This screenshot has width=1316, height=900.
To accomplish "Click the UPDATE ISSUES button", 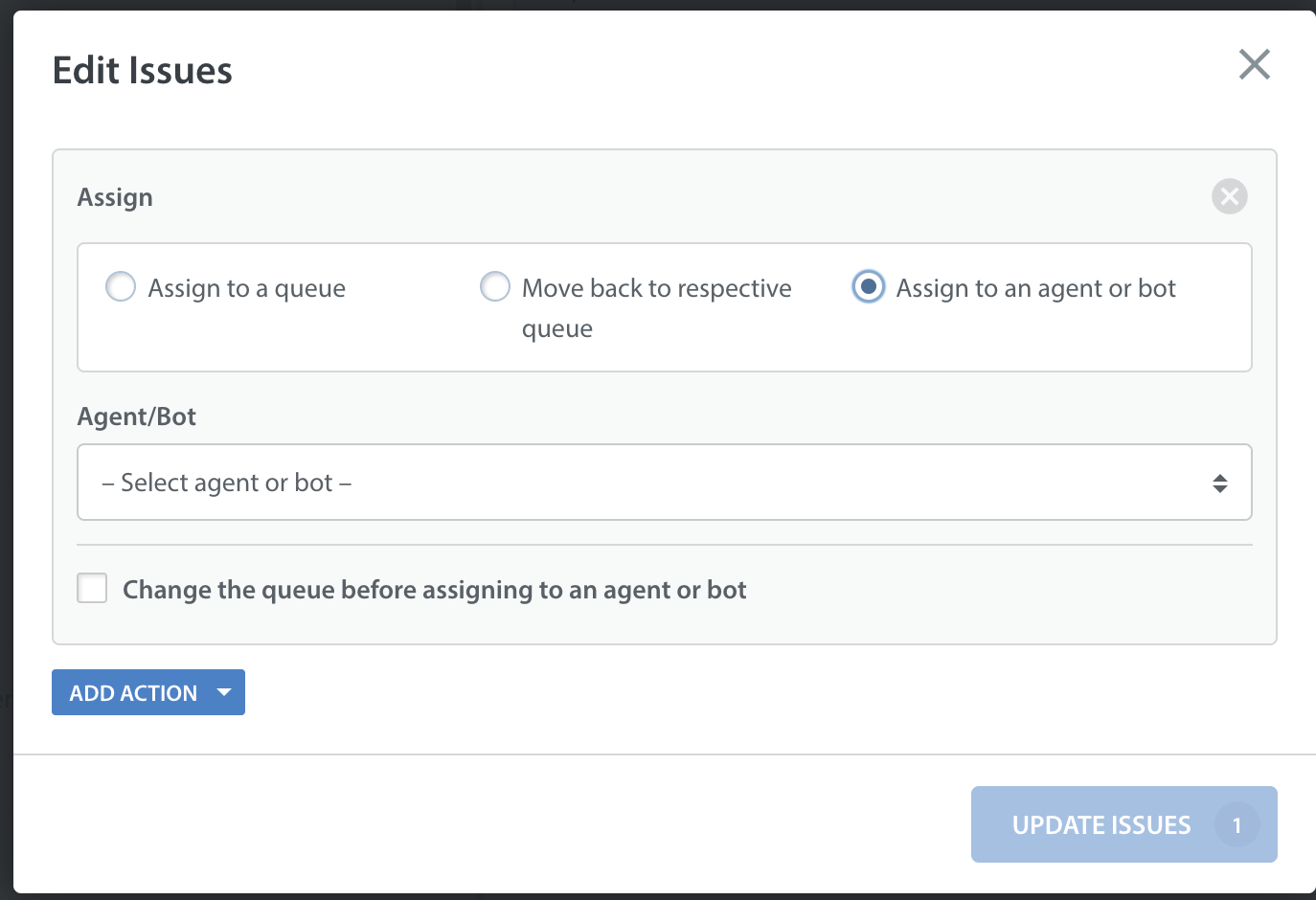I will pos(1124,824).
